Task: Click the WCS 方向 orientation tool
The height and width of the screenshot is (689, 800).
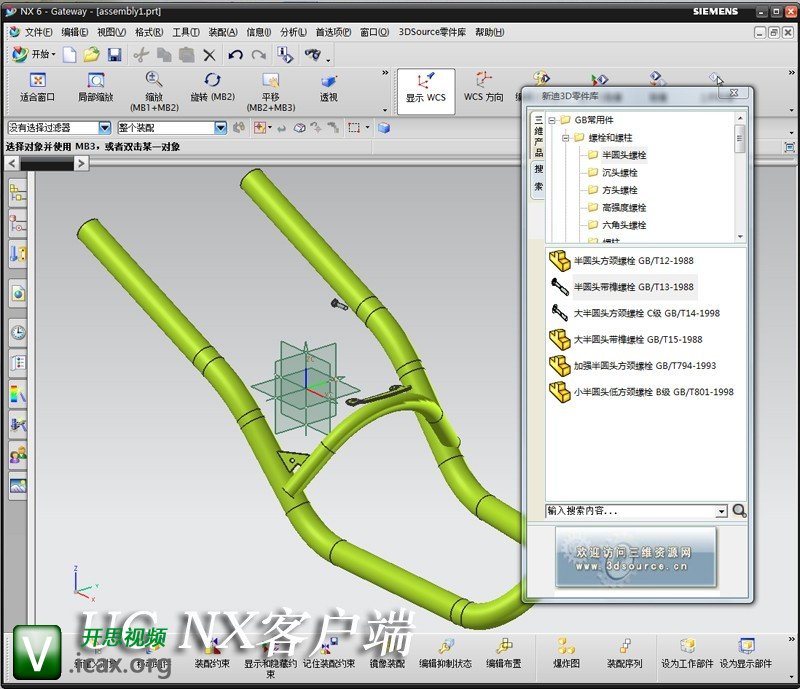Action: click(x=483, y=87)
